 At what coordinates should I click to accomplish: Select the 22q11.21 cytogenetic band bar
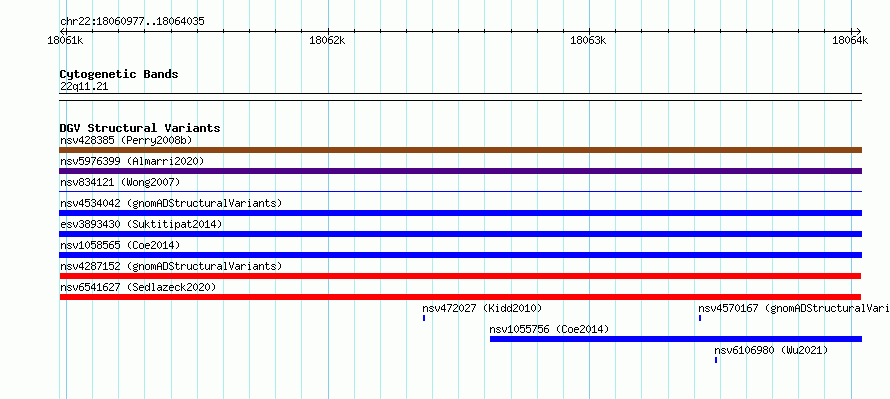click(460, 97)
